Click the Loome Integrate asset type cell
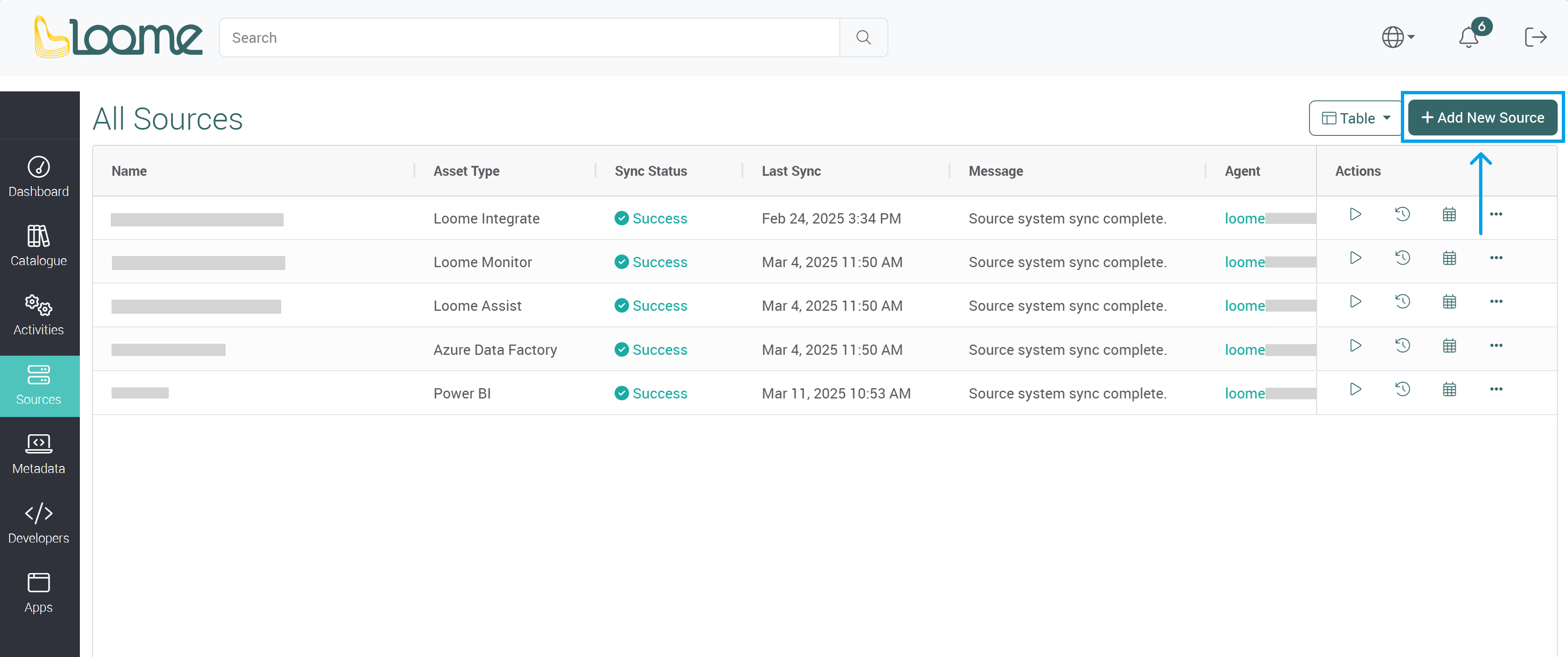1568x657 pixels. (x=486, y=219)
